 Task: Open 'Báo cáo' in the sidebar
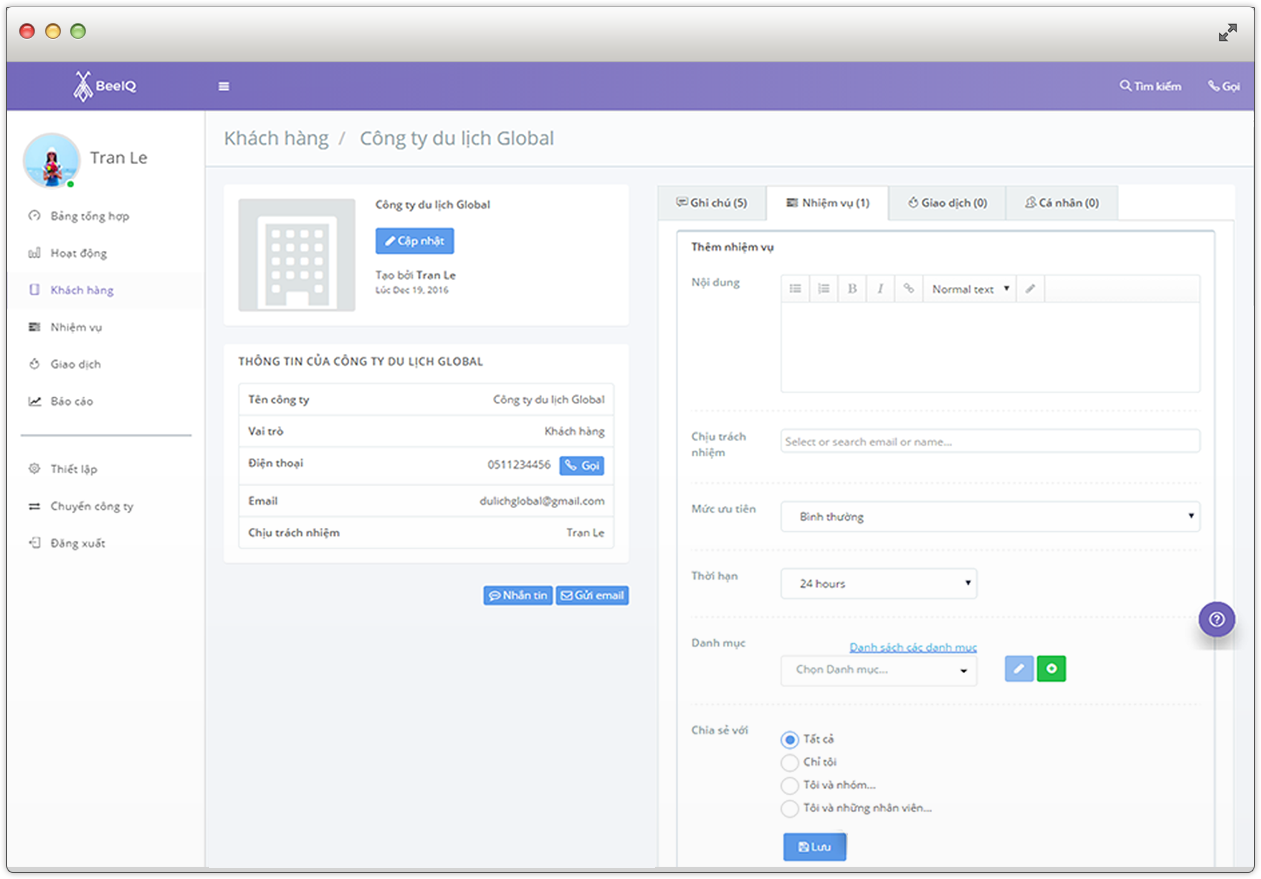(x=72, y=401)
